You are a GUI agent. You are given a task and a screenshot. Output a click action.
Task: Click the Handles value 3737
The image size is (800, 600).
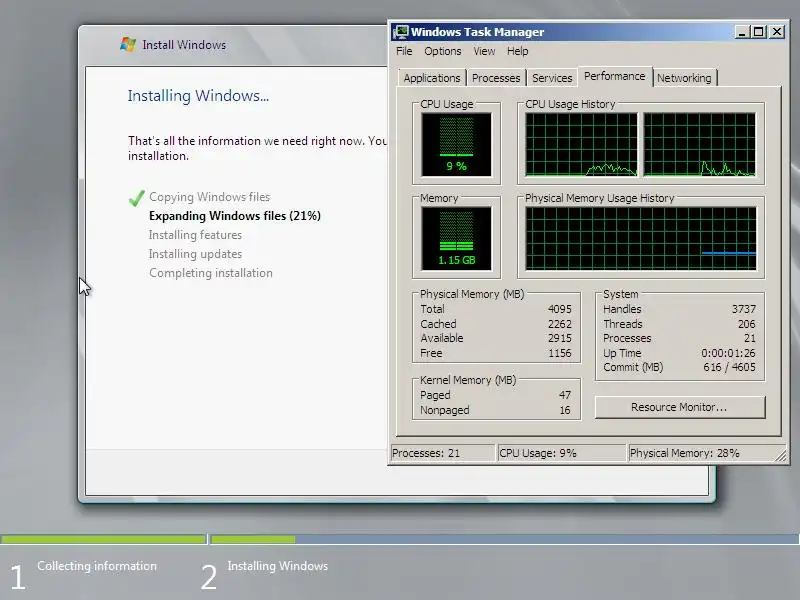pos(743,309)
